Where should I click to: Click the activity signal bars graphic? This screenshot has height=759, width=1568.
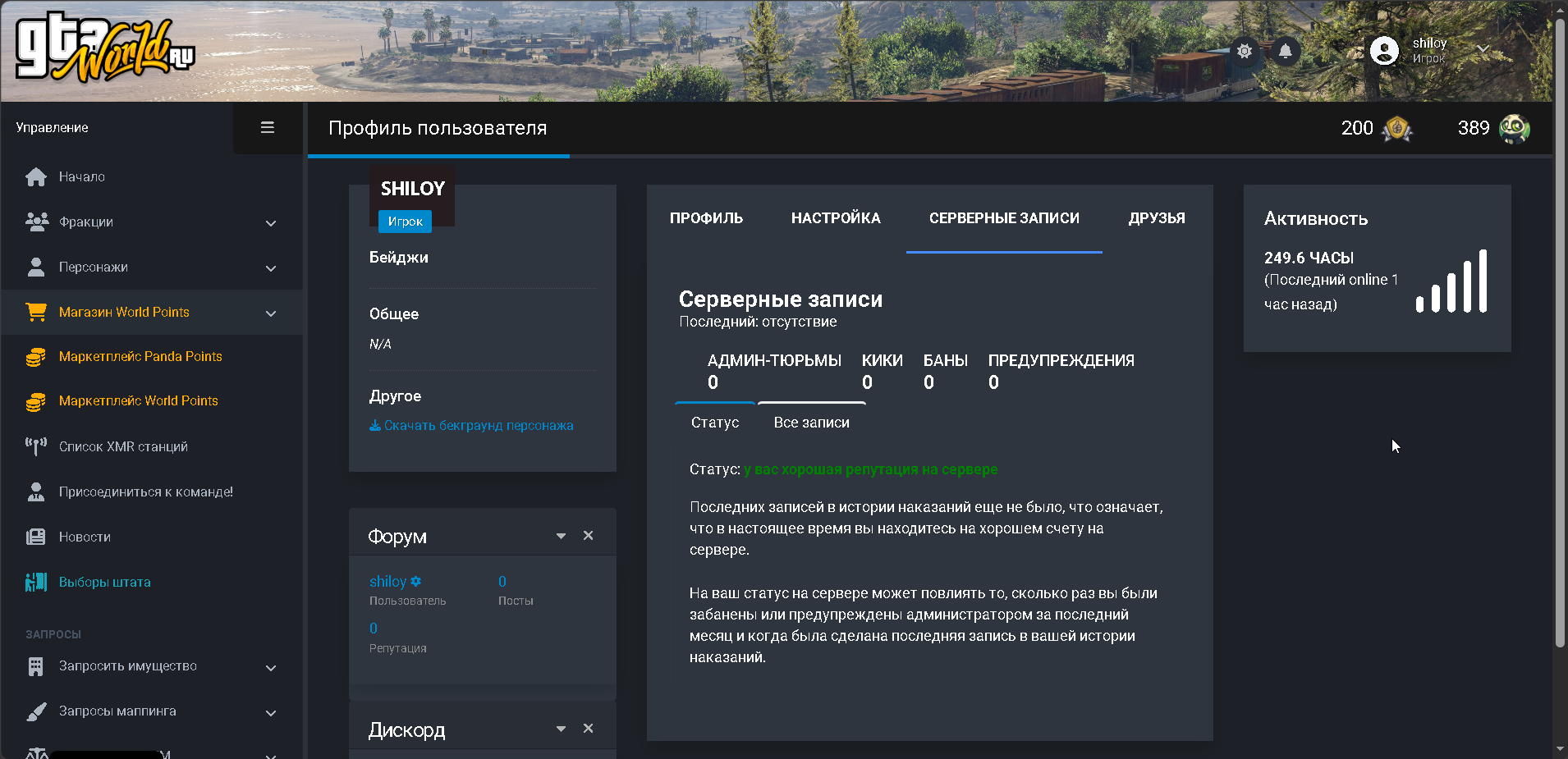(1451, 281)
